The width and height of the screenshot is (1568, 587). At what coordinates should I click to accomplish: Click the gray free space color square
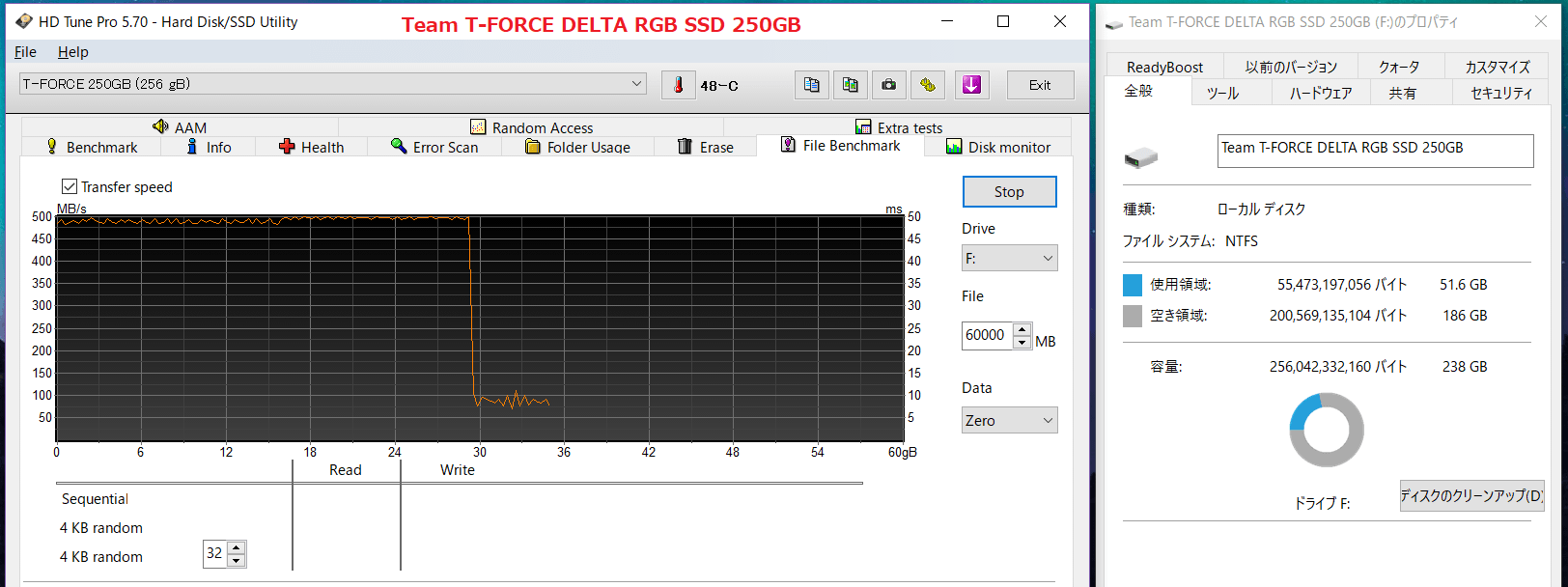tap(1133, 316)
